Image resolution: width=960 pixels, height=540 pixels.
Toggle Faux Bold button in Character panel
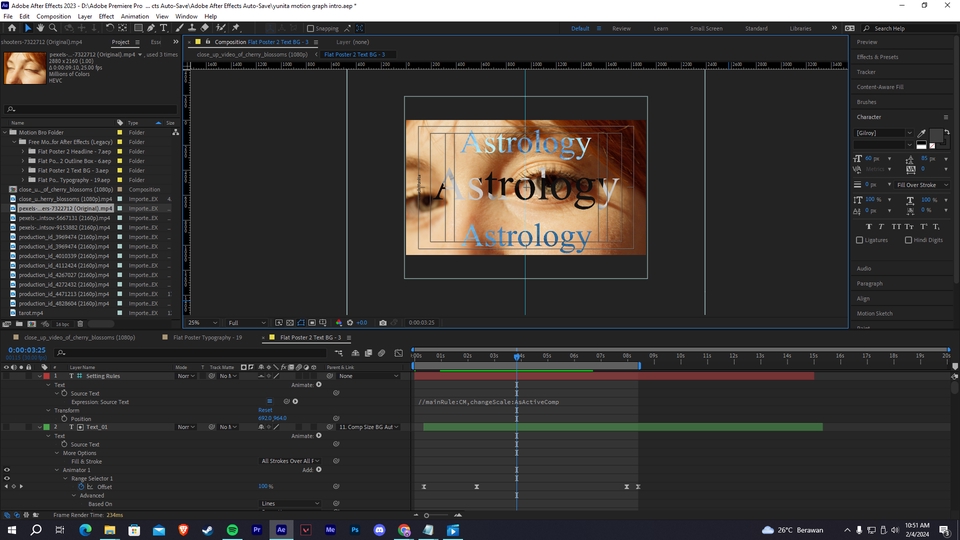(868, 227)
